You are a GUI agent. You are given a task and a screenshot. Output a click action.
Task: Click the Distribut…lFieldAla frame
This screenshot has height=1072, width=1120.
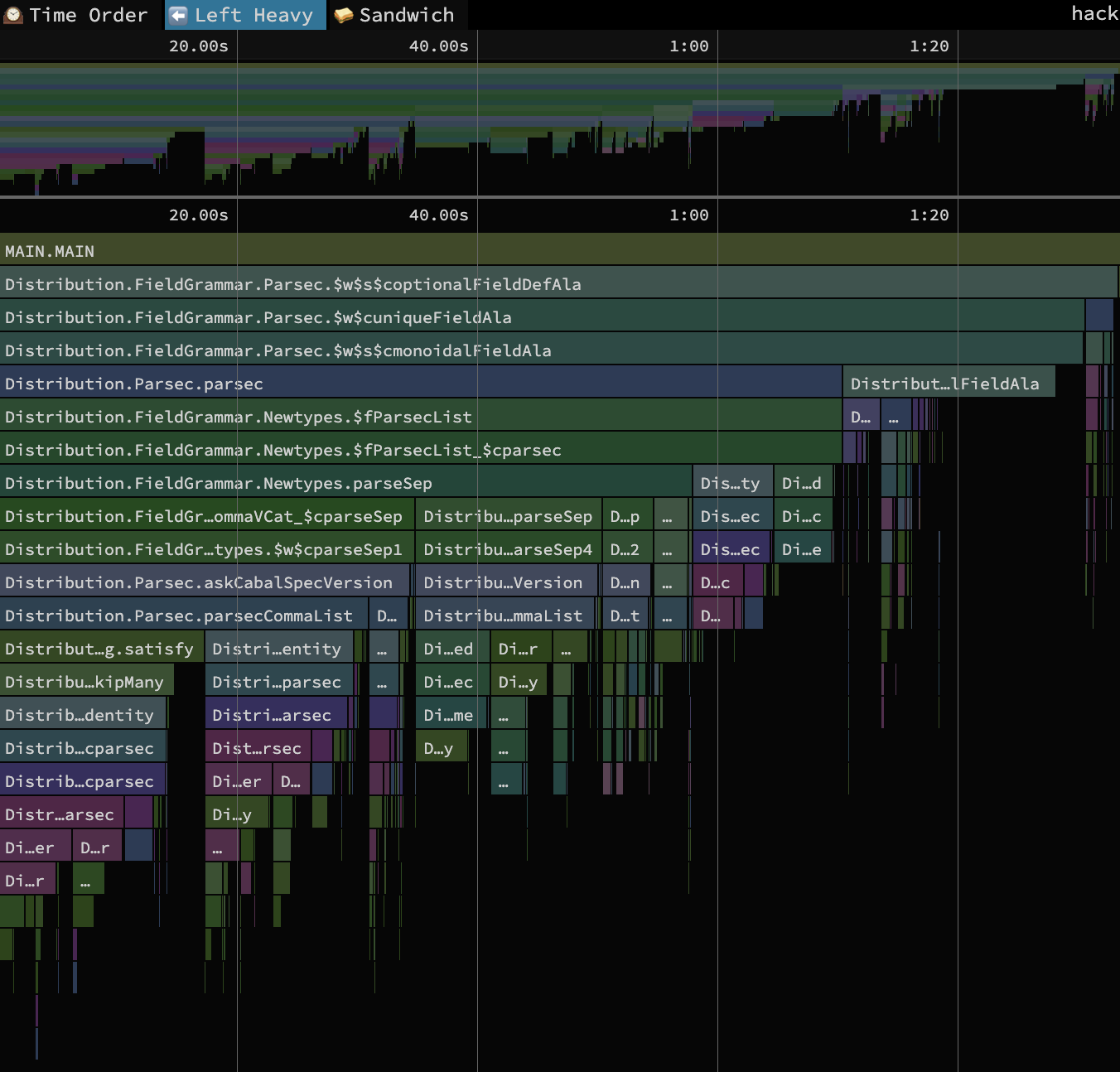point(944,384)
